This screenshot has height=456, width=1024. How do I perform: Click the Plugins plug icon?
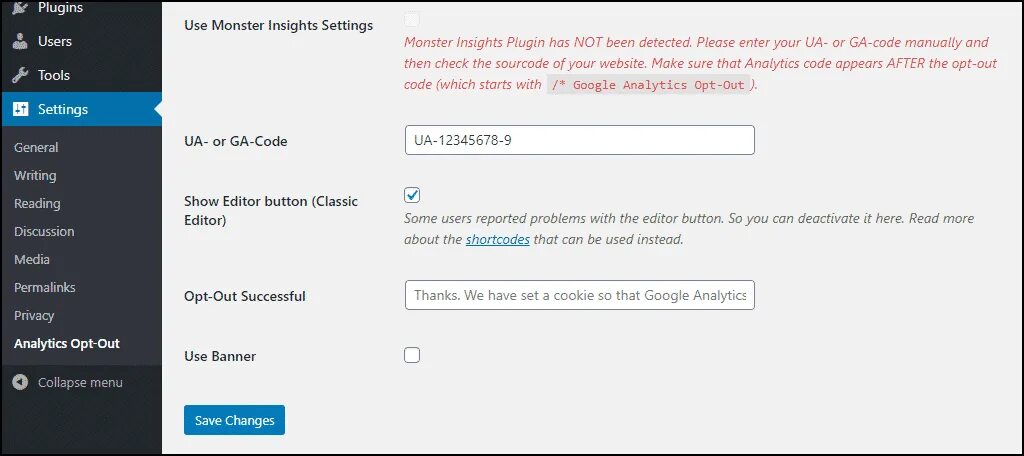[x=20, y=8]
